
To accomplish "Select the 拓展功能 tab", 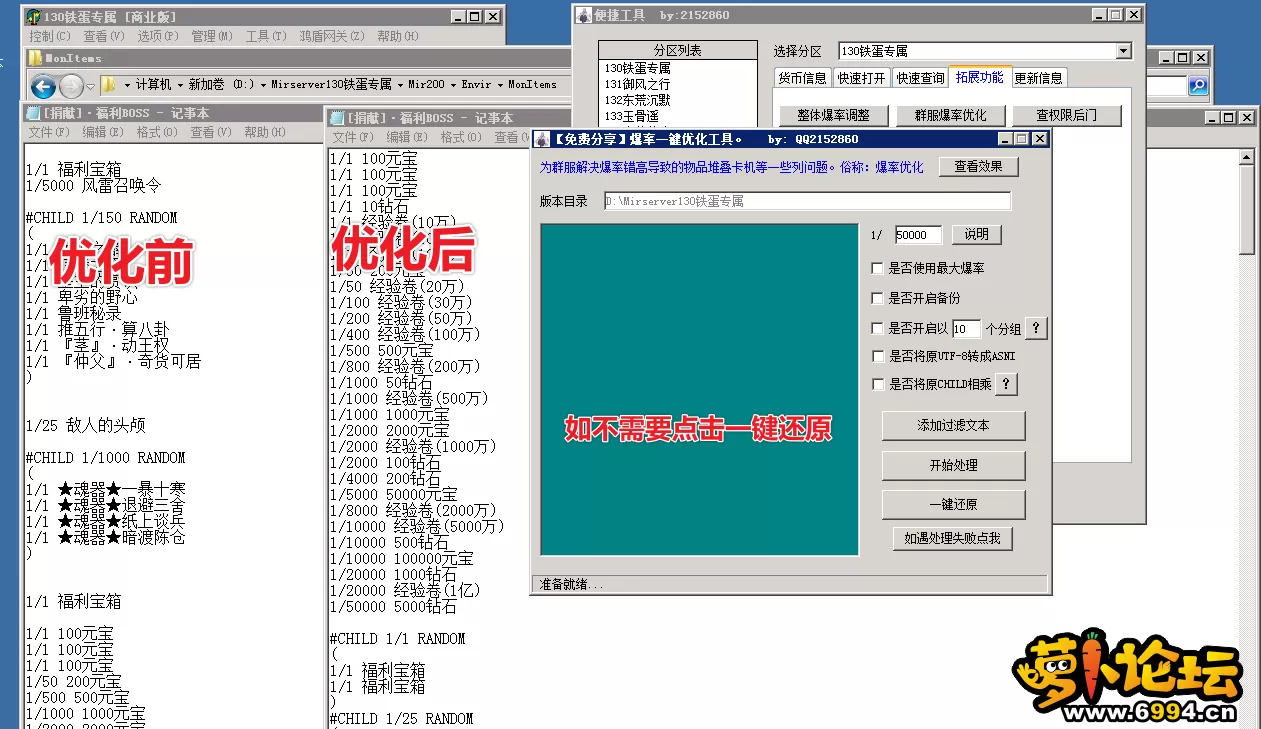I will pyautogui.click(x=979, y=77).
